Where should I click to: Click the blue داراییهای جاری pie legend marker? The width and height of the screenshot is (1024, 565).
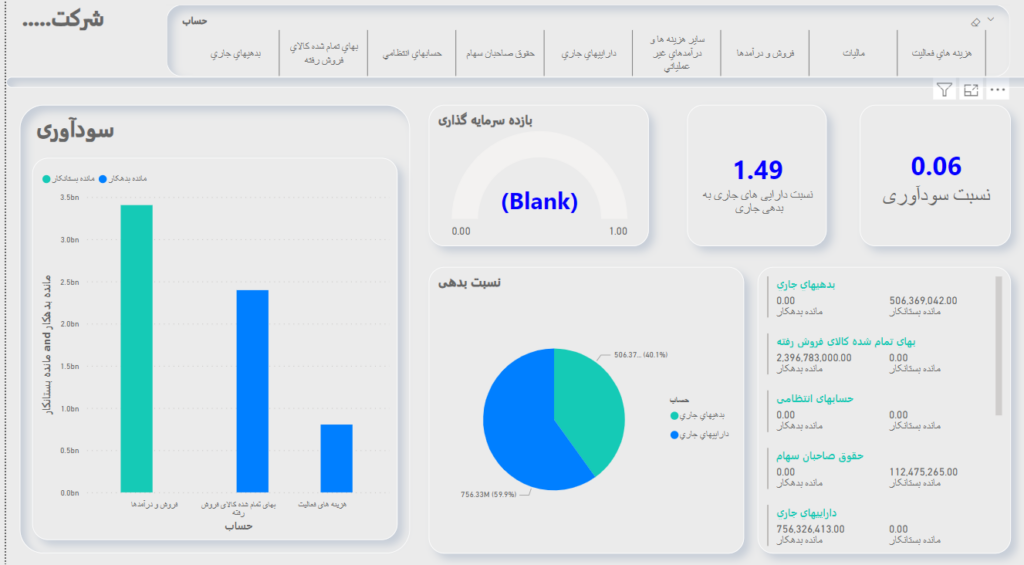click(674, 435)
